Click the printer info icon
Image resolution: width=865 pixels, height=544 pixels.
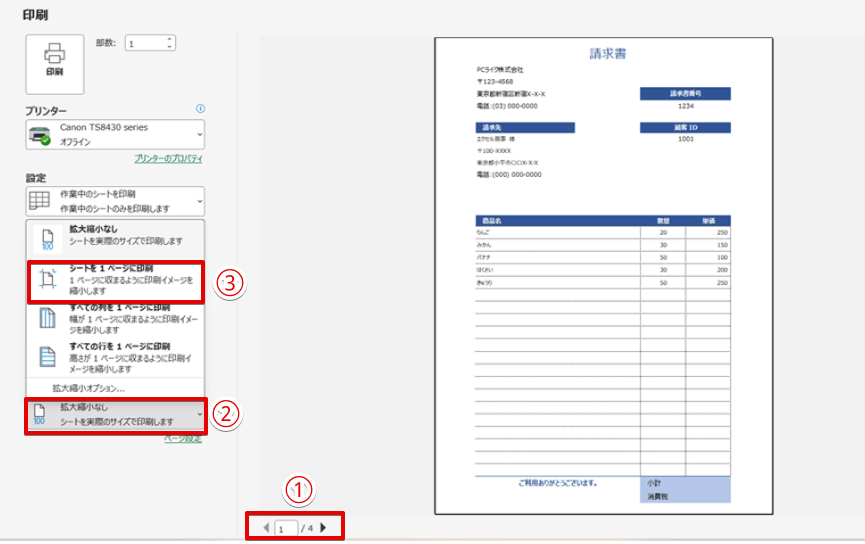click(x=200, y=108)
